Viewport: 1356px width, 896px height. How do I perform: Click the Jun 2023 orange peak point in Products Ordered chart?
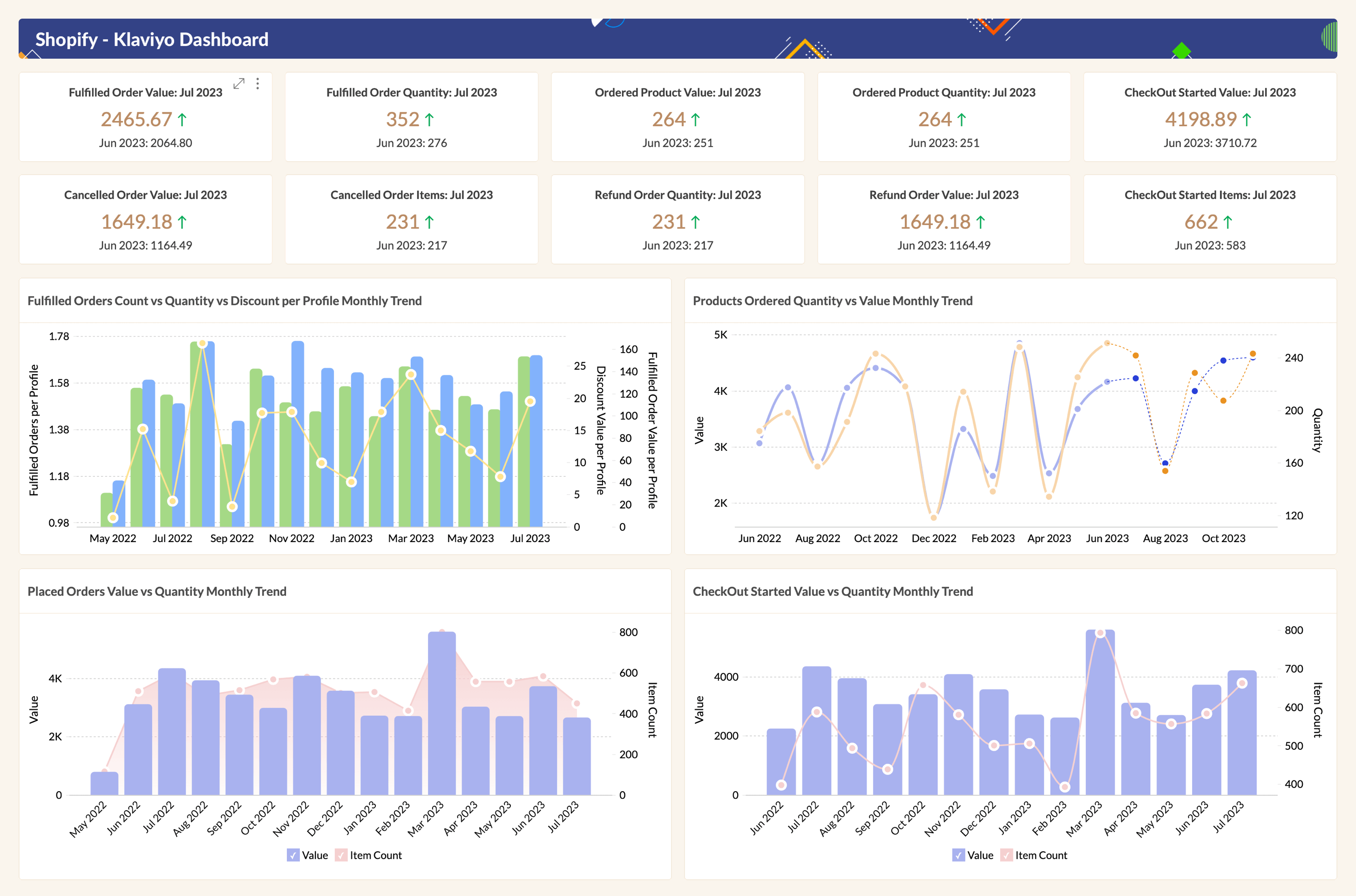[x=1107, y=343]
